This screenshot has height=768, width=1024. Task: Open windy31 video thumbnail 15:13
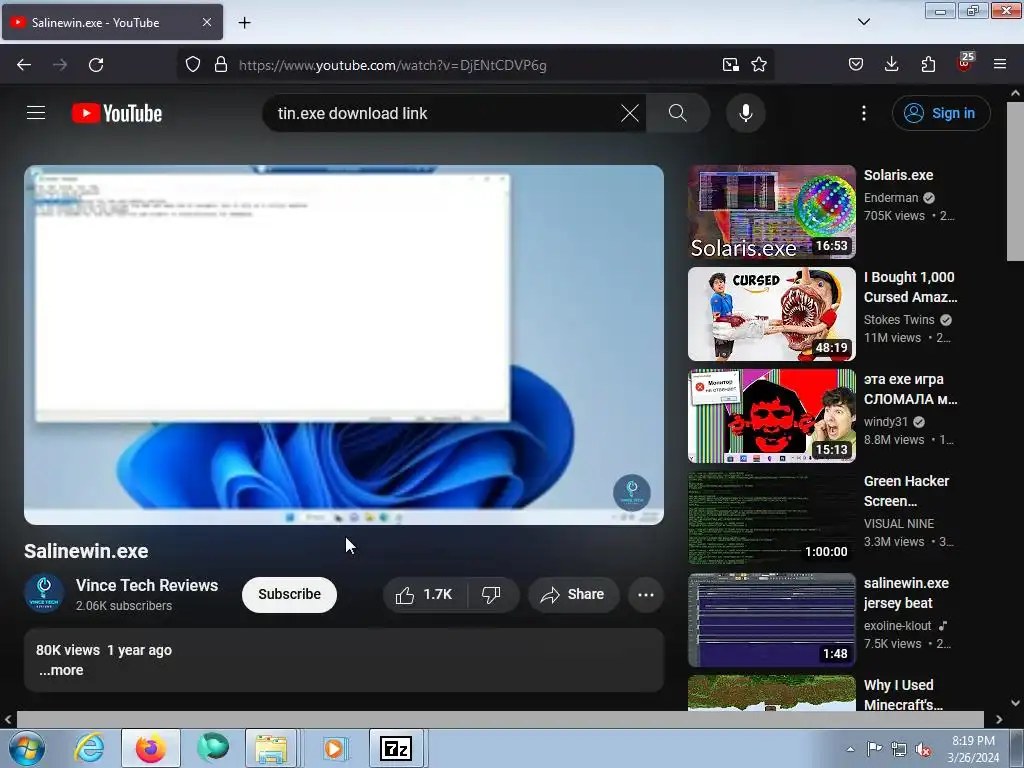772,416
